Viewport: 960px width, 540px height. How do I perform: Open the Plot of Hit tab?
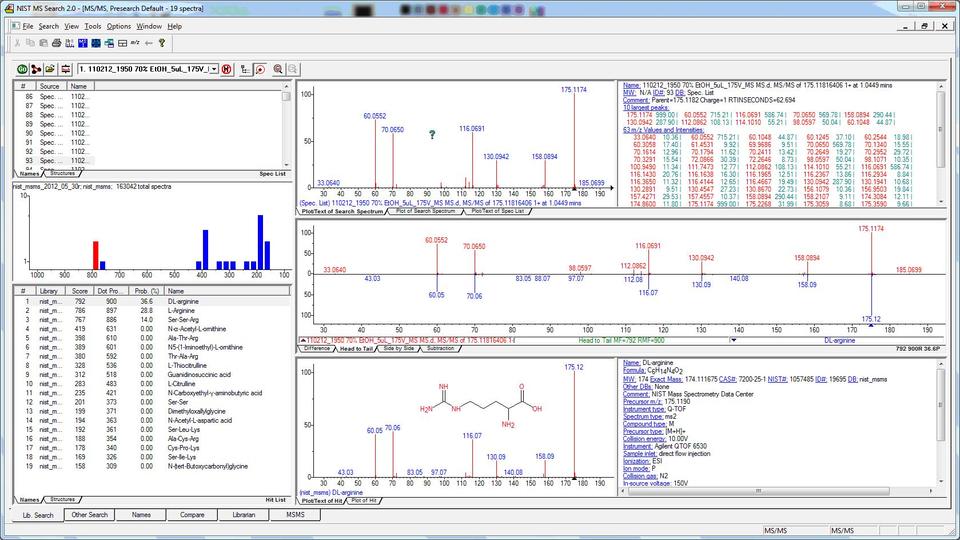coord(362,500)
